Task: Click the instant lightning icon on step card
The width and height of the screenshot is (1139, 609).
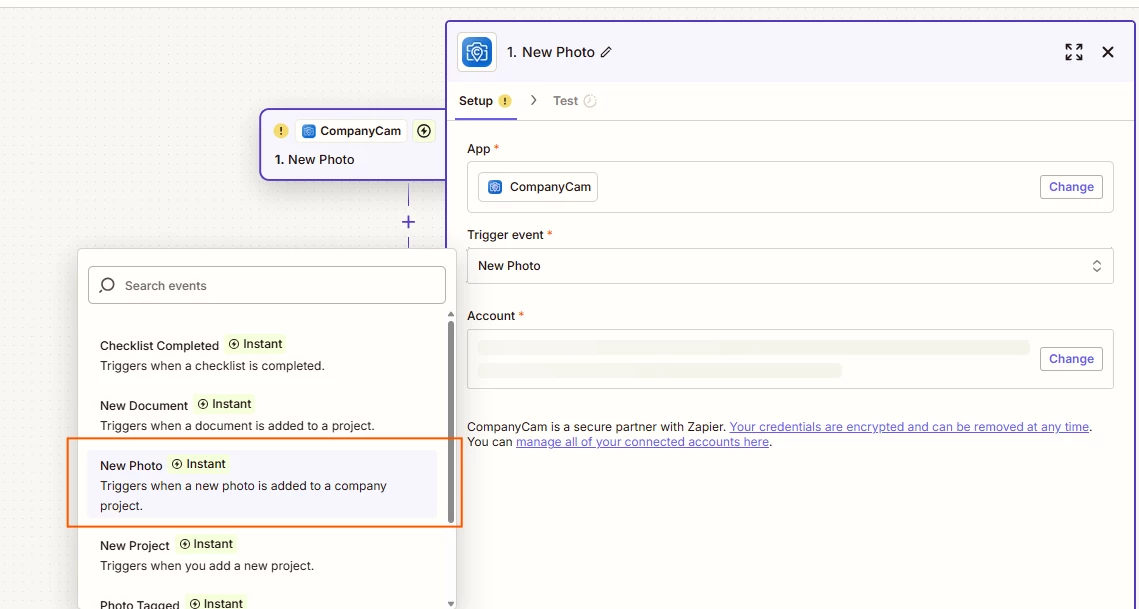Action: pyautogui.click(x=423, y=131)
